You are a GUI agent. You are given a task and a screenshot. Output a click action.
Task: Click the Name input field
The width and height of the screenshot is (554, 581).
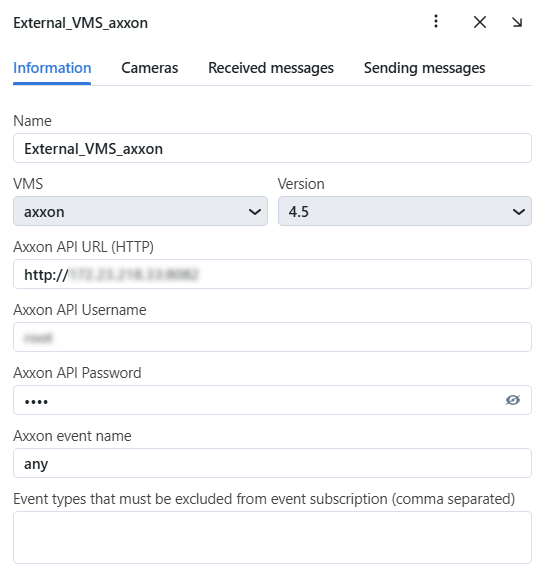click(272, 148)
